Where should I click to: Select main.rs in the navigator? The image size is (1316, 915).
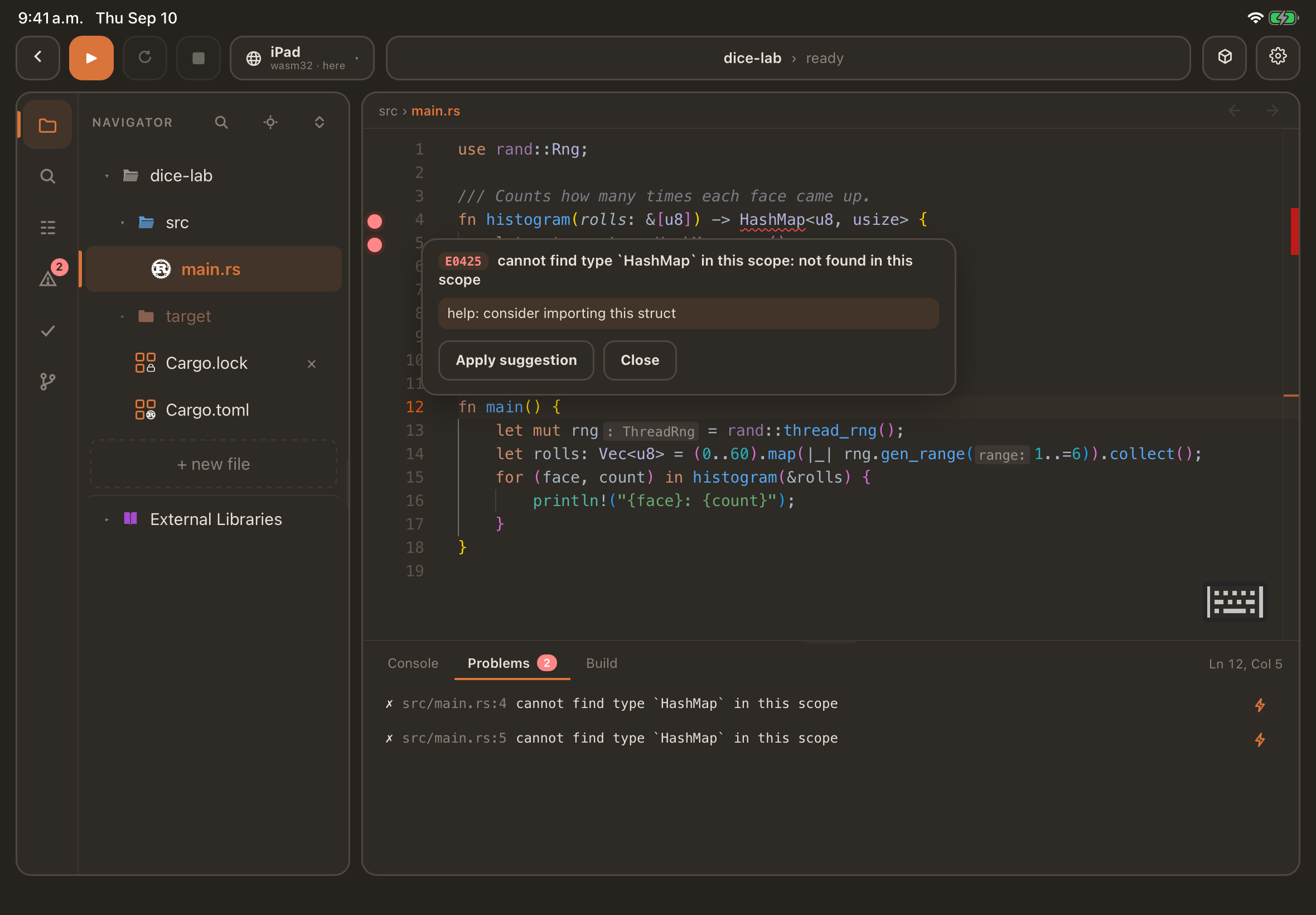pyautogui.click(x=213, y=269)
